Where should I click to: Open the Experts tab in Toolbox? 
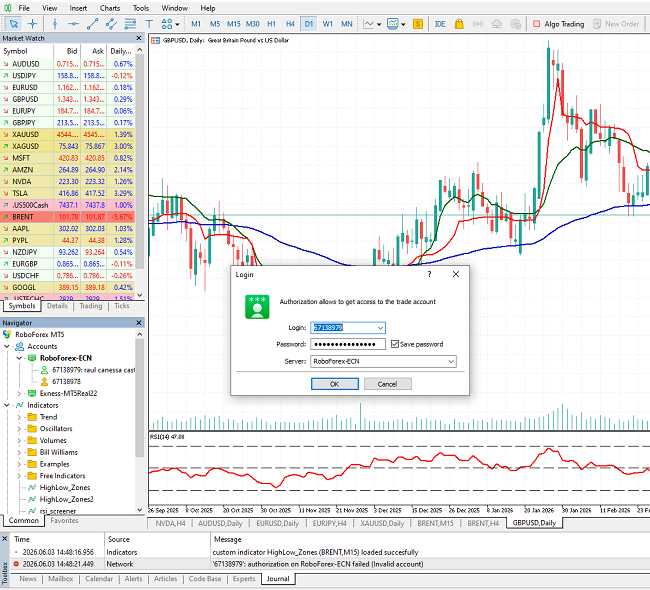244,579
